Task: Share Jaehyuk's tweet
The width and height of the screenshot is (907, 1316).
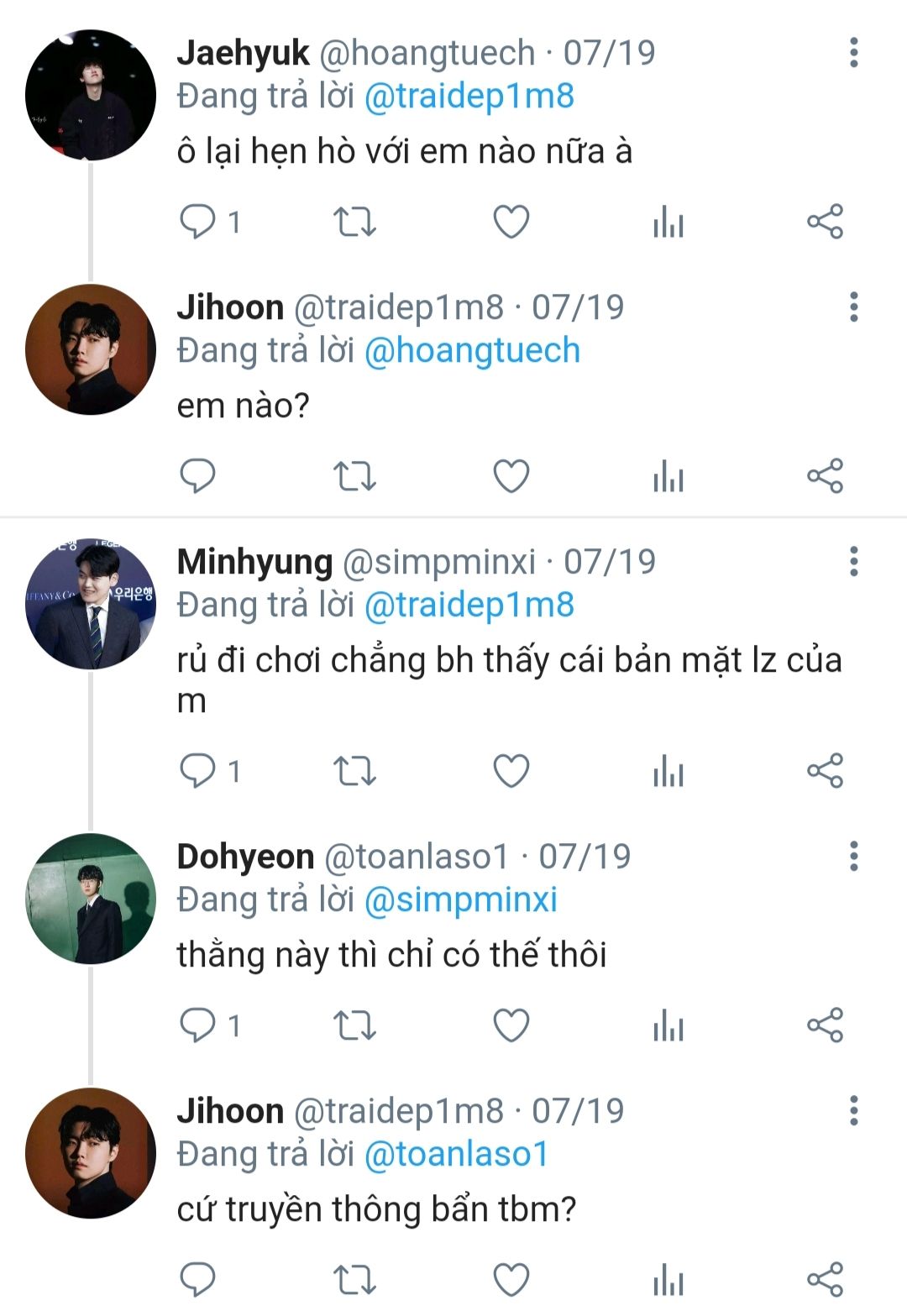Action: pyautogui.click(x=825, y=222)
